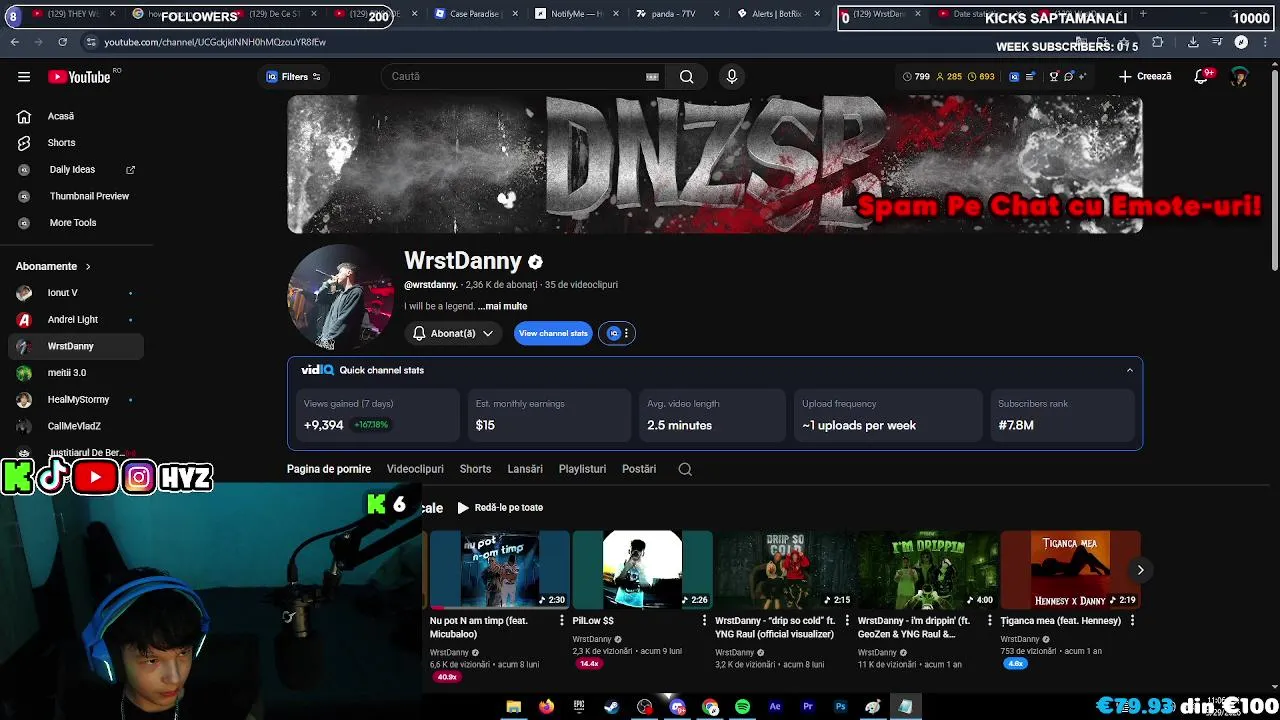Click the magnifier search button
Screen dimensions: 1280x720
click(687, 76)
